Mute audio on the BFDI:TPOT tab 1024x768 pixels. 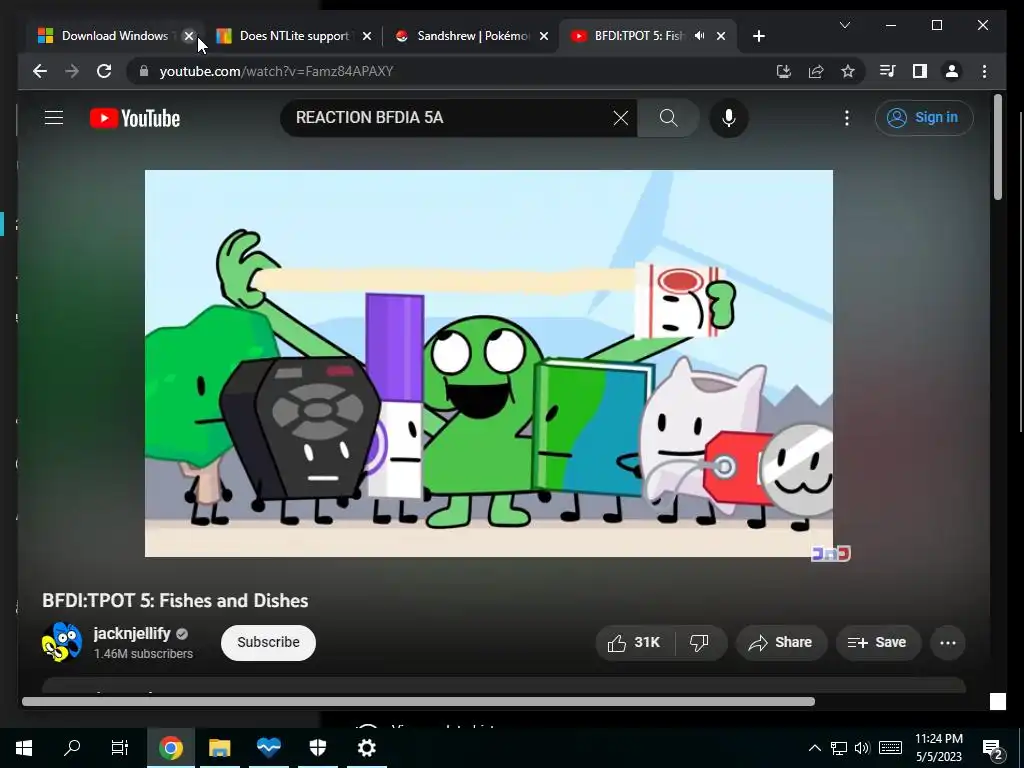click(699, 36)
